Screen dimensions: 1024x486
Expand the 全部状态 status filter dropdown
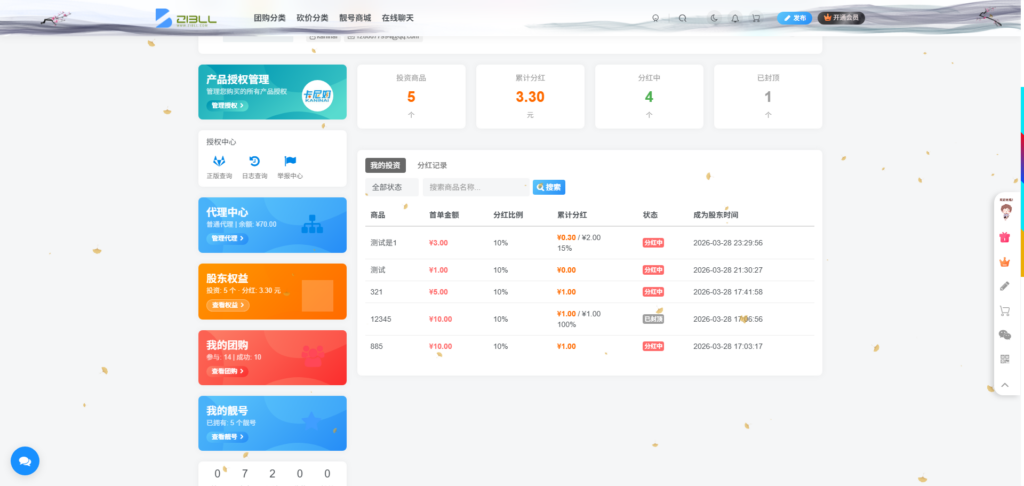(391, 187)
